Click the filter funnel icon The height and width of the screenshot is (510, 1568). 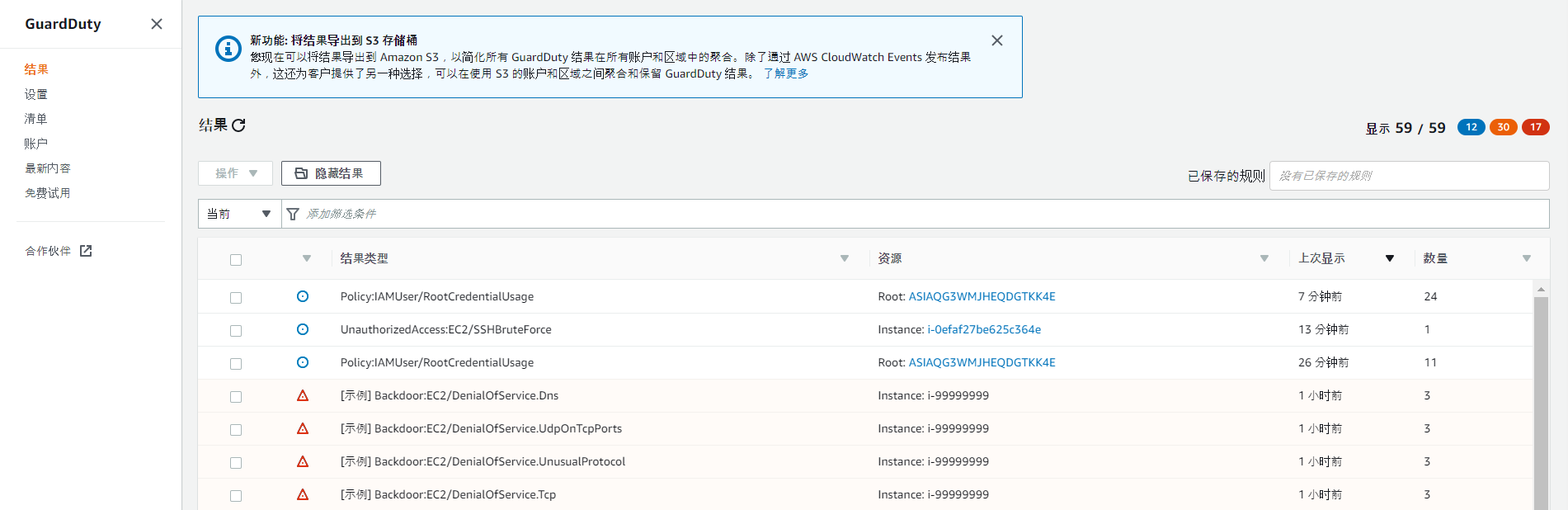(293, 215)
